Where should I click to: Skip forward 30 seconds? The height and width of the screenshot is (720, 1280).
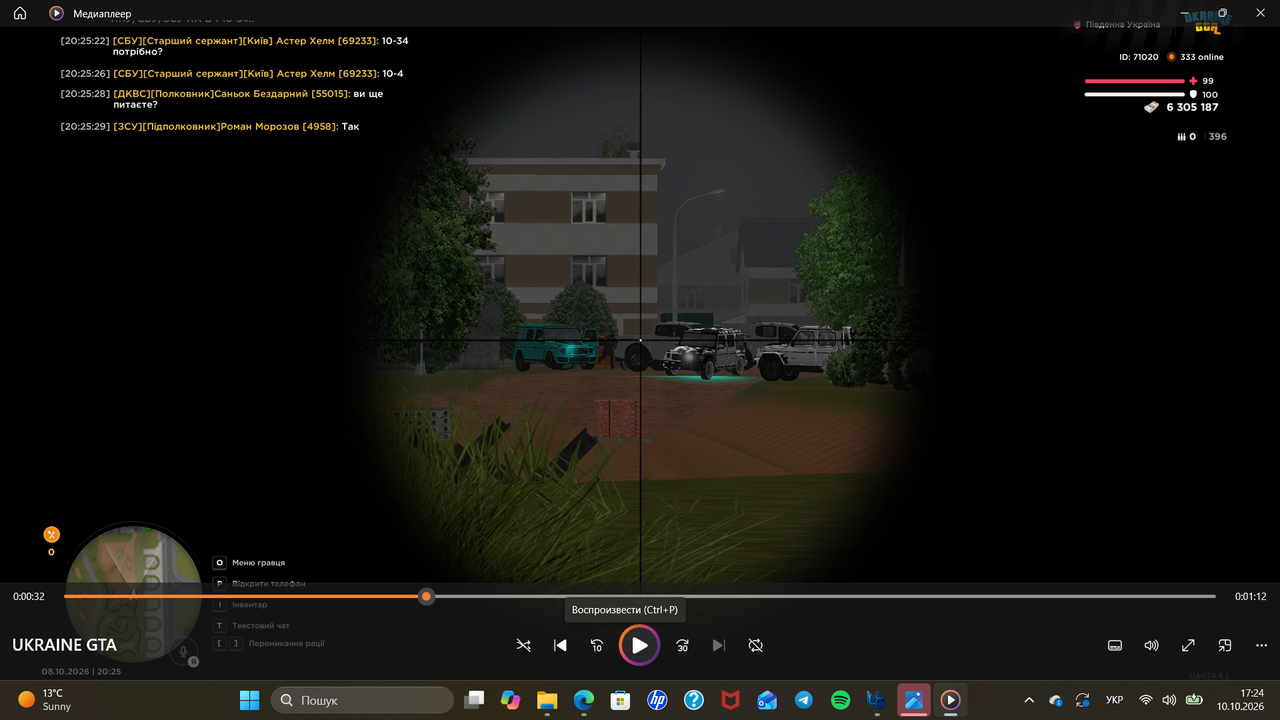pyautogui.click(x=682, y=646)
